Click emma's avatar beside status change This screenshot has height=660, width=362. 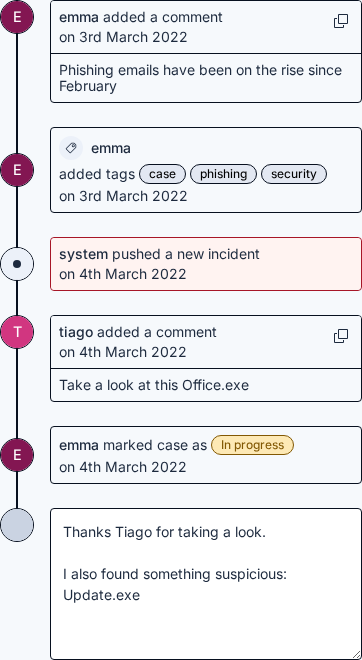click(x=17, y=455)
